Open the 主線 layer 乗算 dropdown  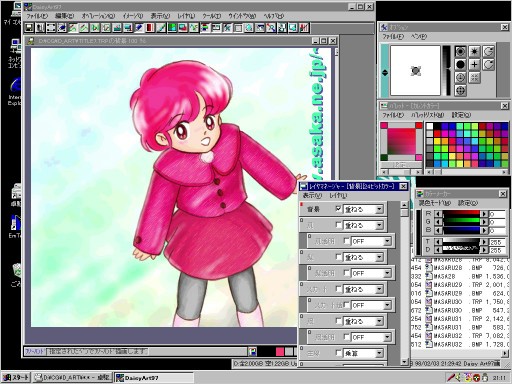(x=379, y=353)
